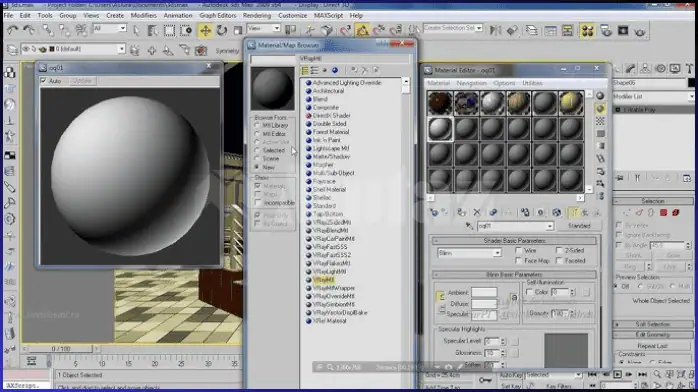This screenshot has width=698, height=392.
Task: Activate the Select and Rotate tool
Action: [x=222, y=30]
